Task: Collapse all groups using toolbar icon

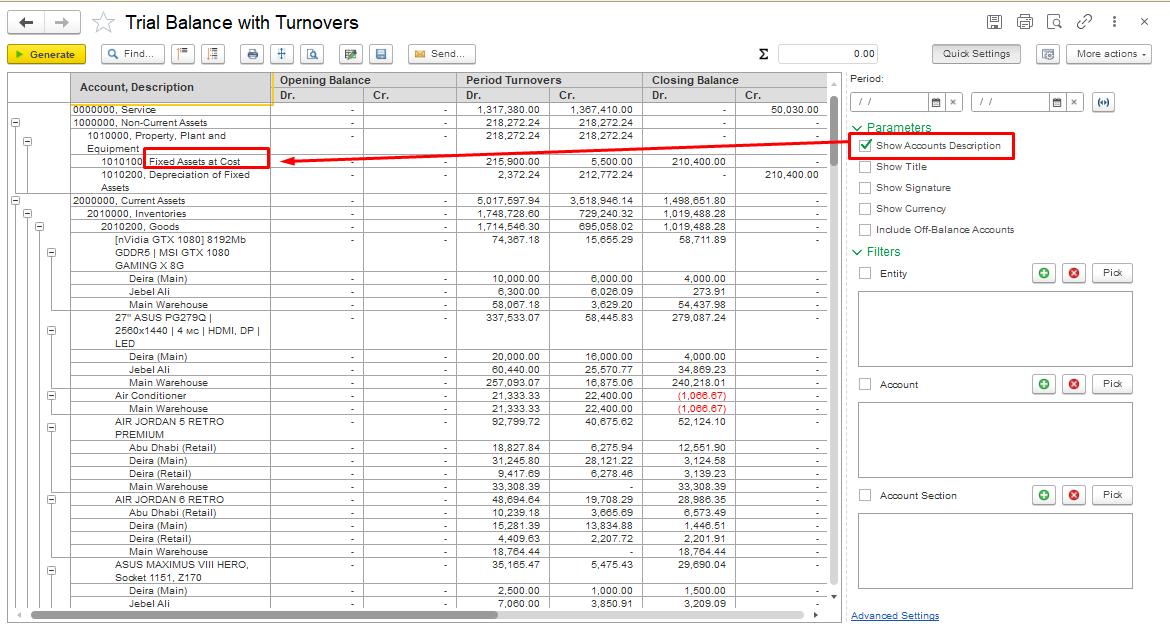Action: [183, 54]
